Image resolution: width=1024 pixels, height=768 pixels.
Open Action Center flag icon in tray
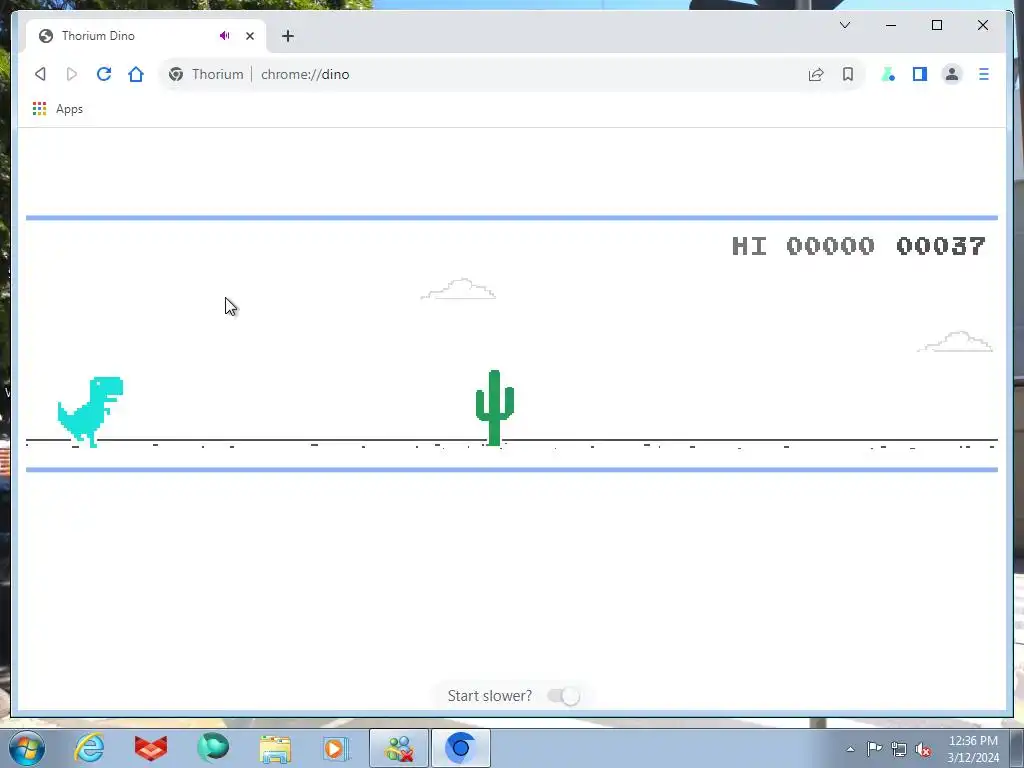click(874, 749)
